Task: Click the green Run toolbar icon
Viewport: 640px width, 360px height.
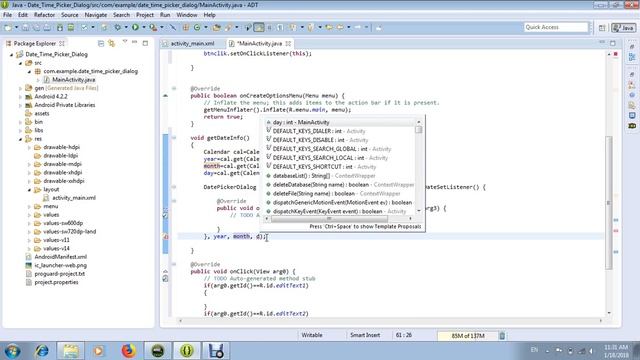Action: tap(135, 27)
